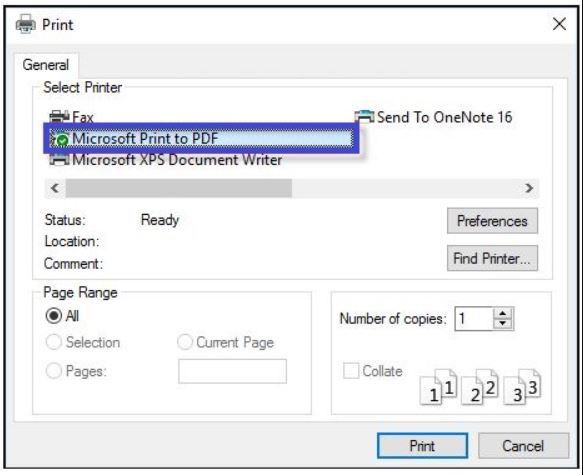Enable the Collate checkbox
The image size is (583, 475).
tap(351, 371)
